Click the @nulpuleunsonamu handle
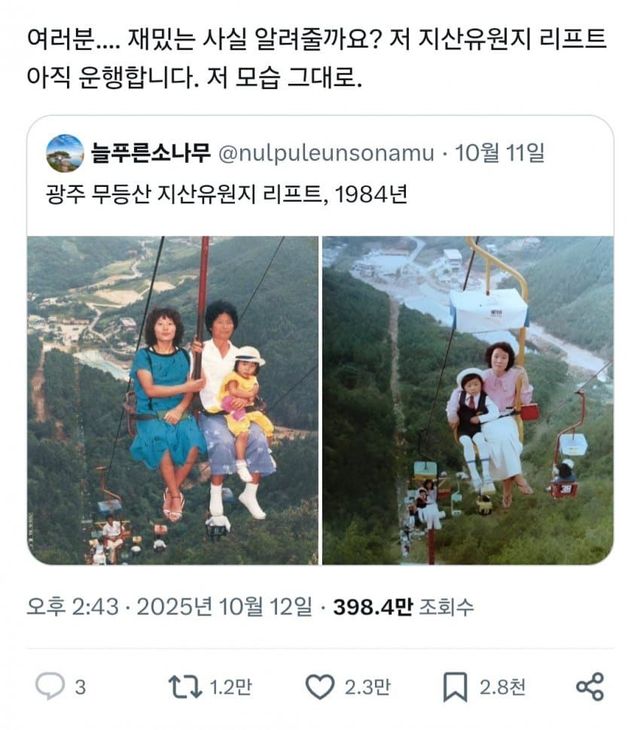Screen dimensions: 640x730 pos(326,153)
